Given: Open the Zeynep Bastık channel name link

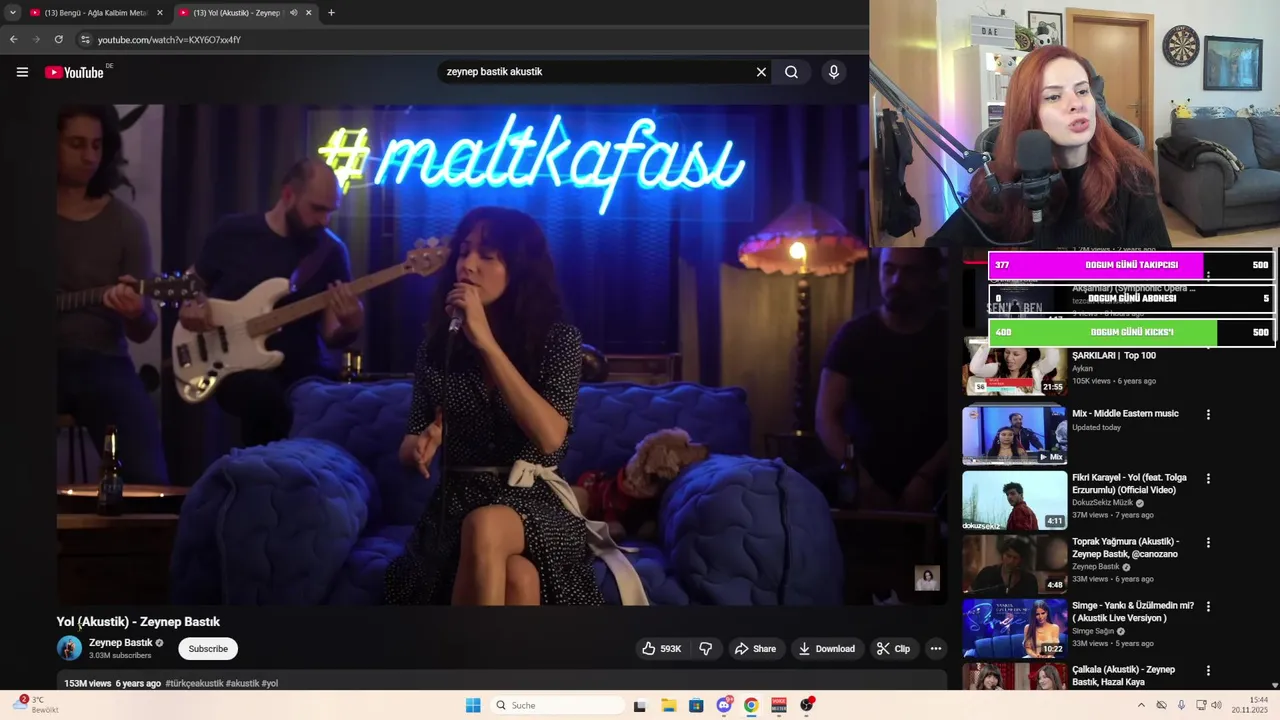Looking at the screenshot, I should point(121,643).
